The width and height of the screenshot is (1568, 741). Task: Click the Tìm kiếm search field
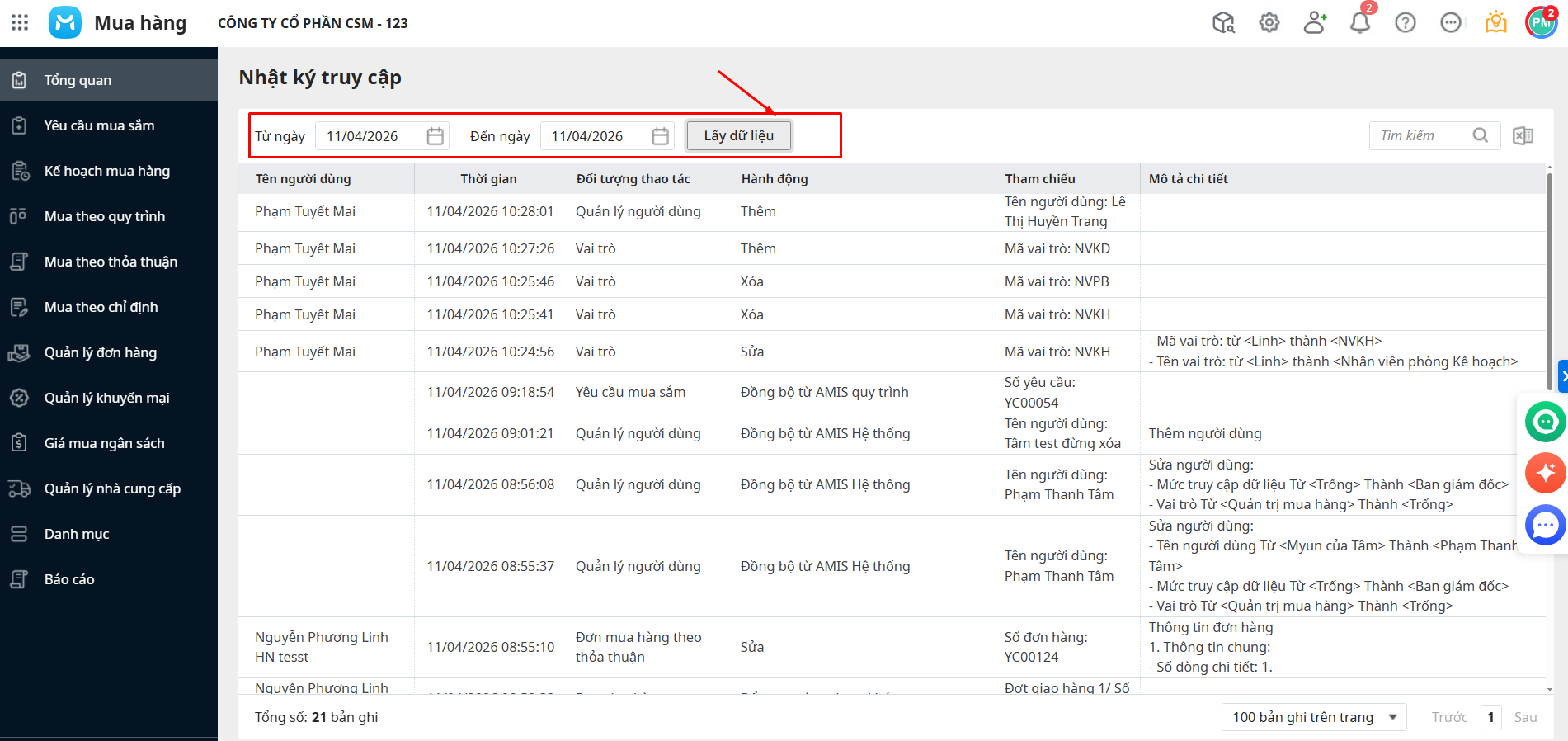point(1420,135)
